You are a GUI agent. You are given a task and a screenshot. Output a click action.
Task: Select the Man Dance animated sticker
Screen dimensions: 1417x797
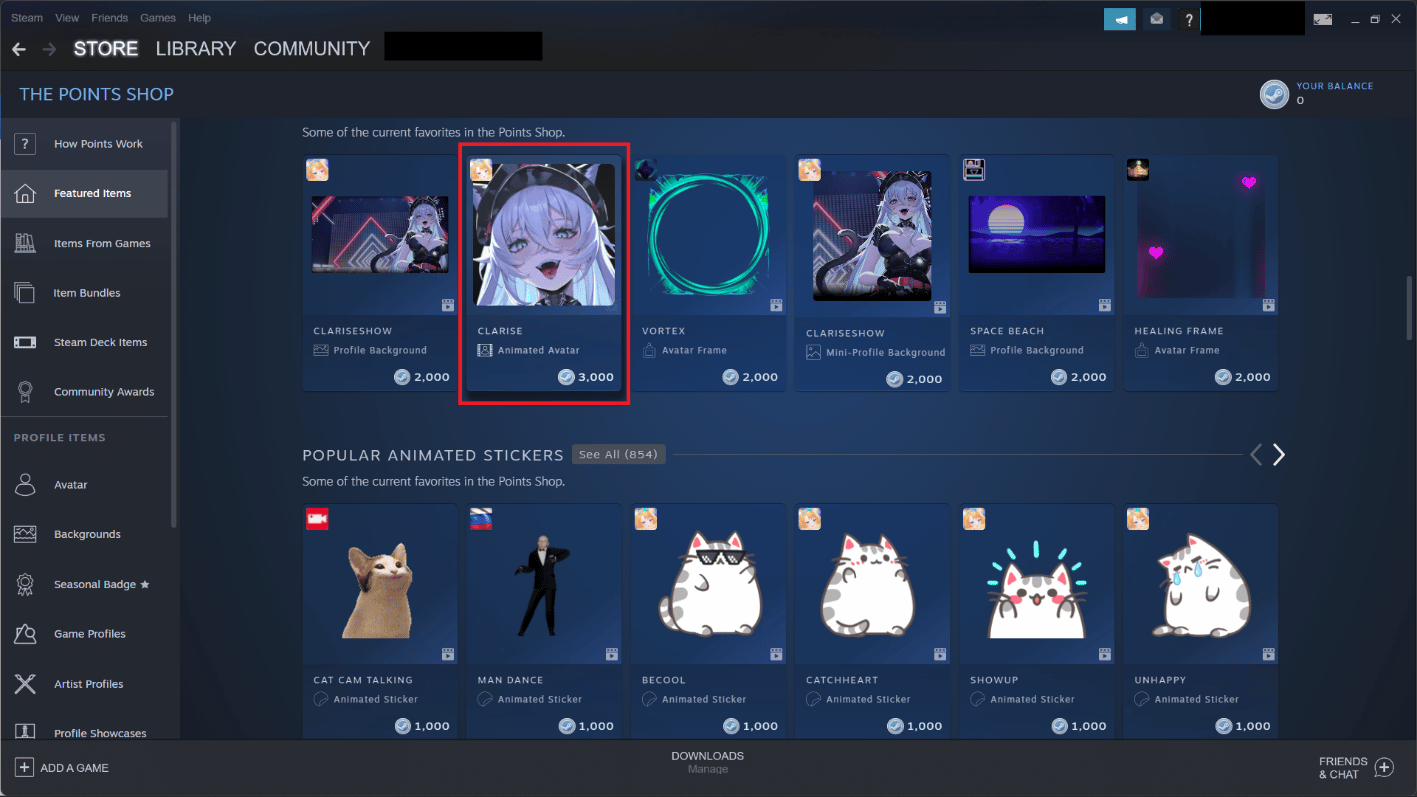click(x=544, y=621)
